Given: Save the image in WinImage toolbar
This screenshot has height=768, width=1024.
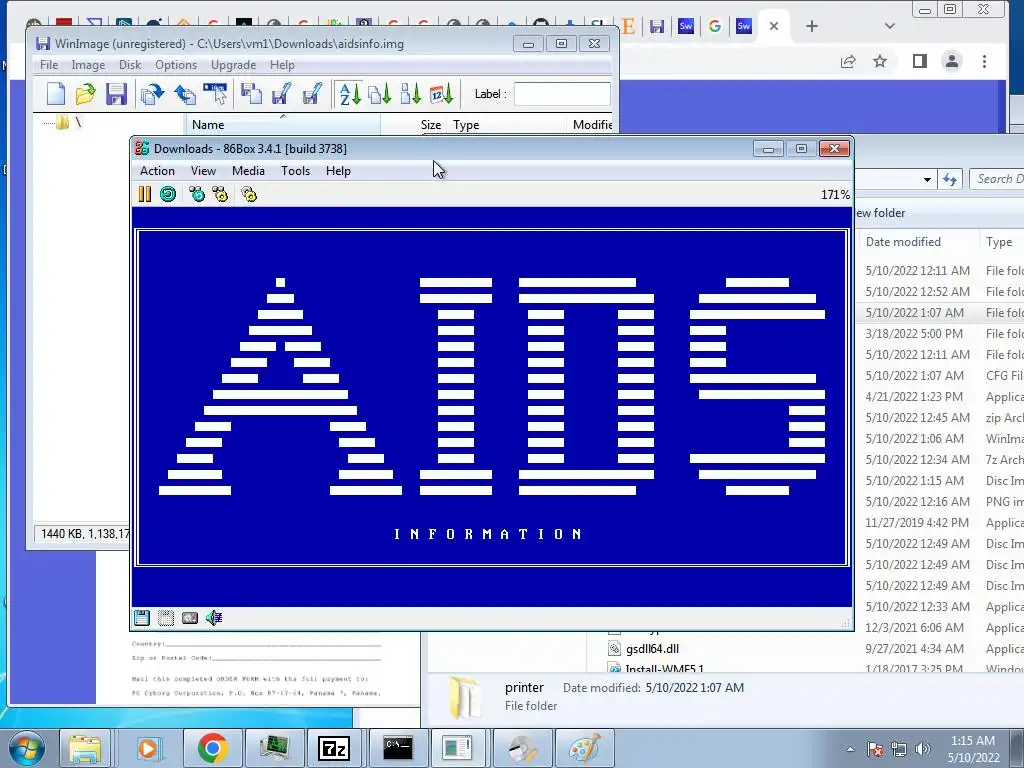Looking at the screenshot, I should [116, 94].
